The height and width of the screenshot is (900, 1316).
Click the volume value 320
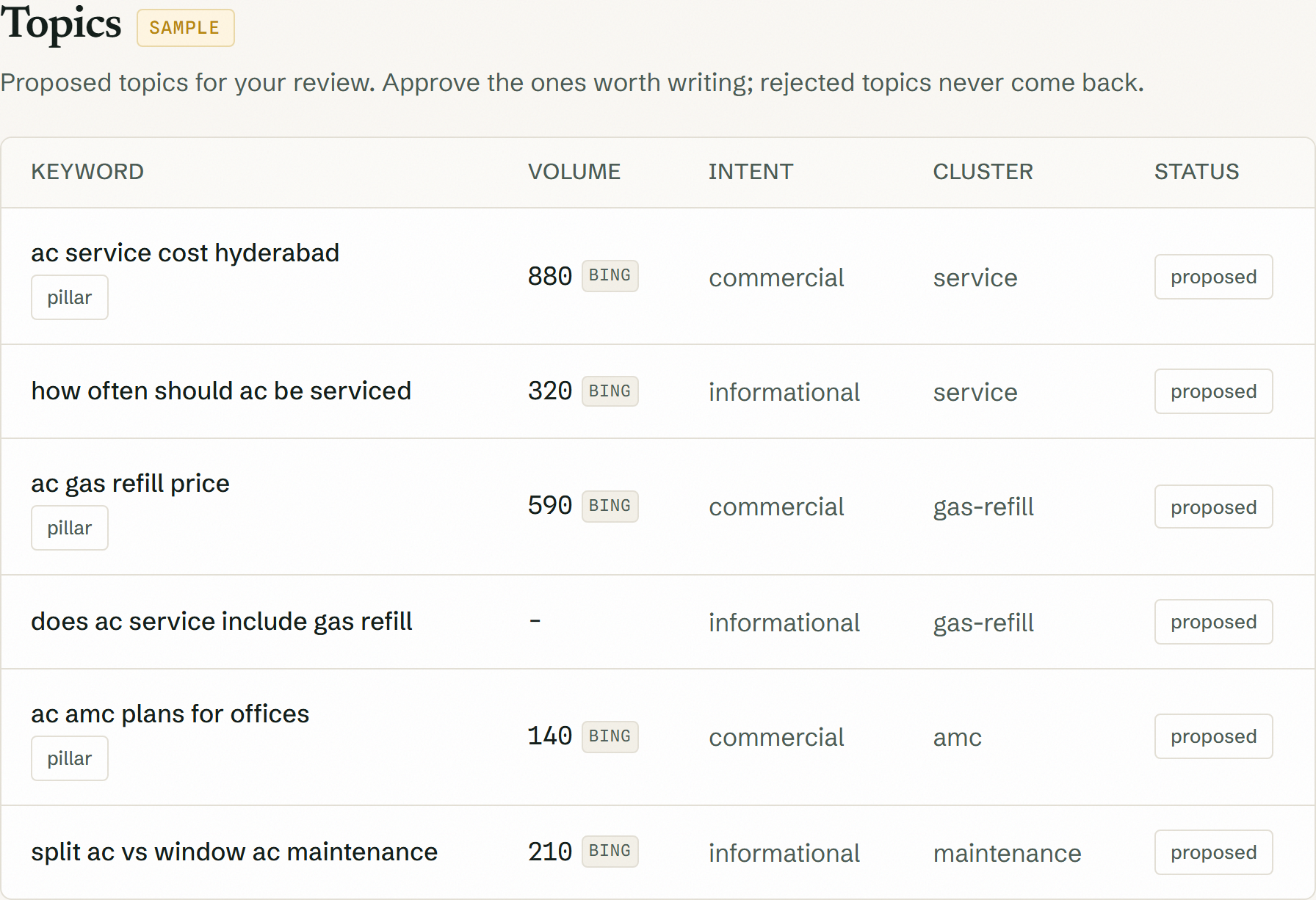click(x=550, y=391)
